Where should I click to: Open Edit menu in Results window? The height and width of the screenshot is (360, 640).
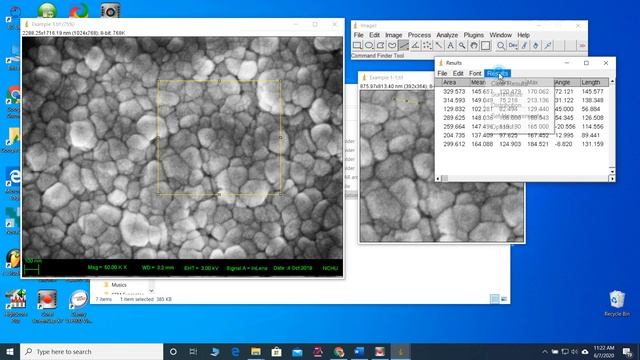tap(458, 73)
